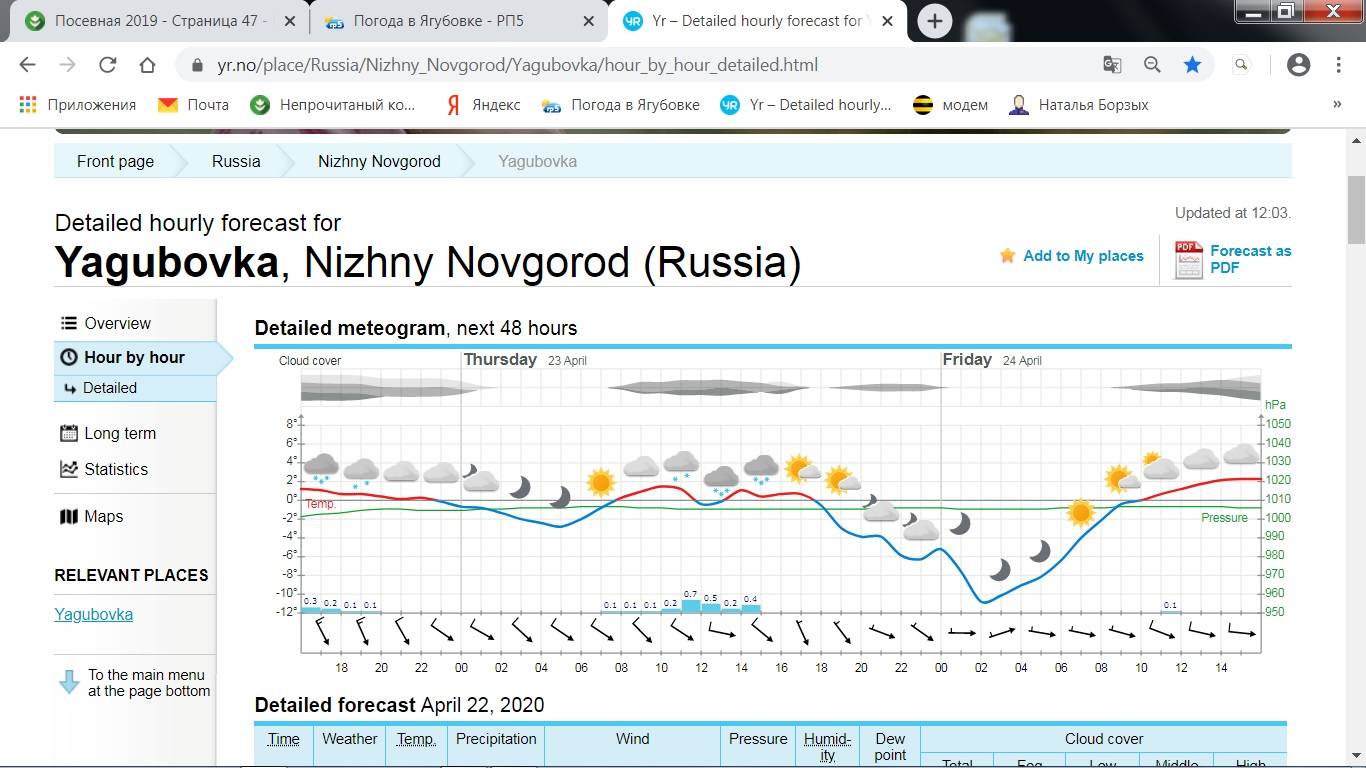
Task: Click the Forecast as PDF icon
Action: tap(1188, 260)
